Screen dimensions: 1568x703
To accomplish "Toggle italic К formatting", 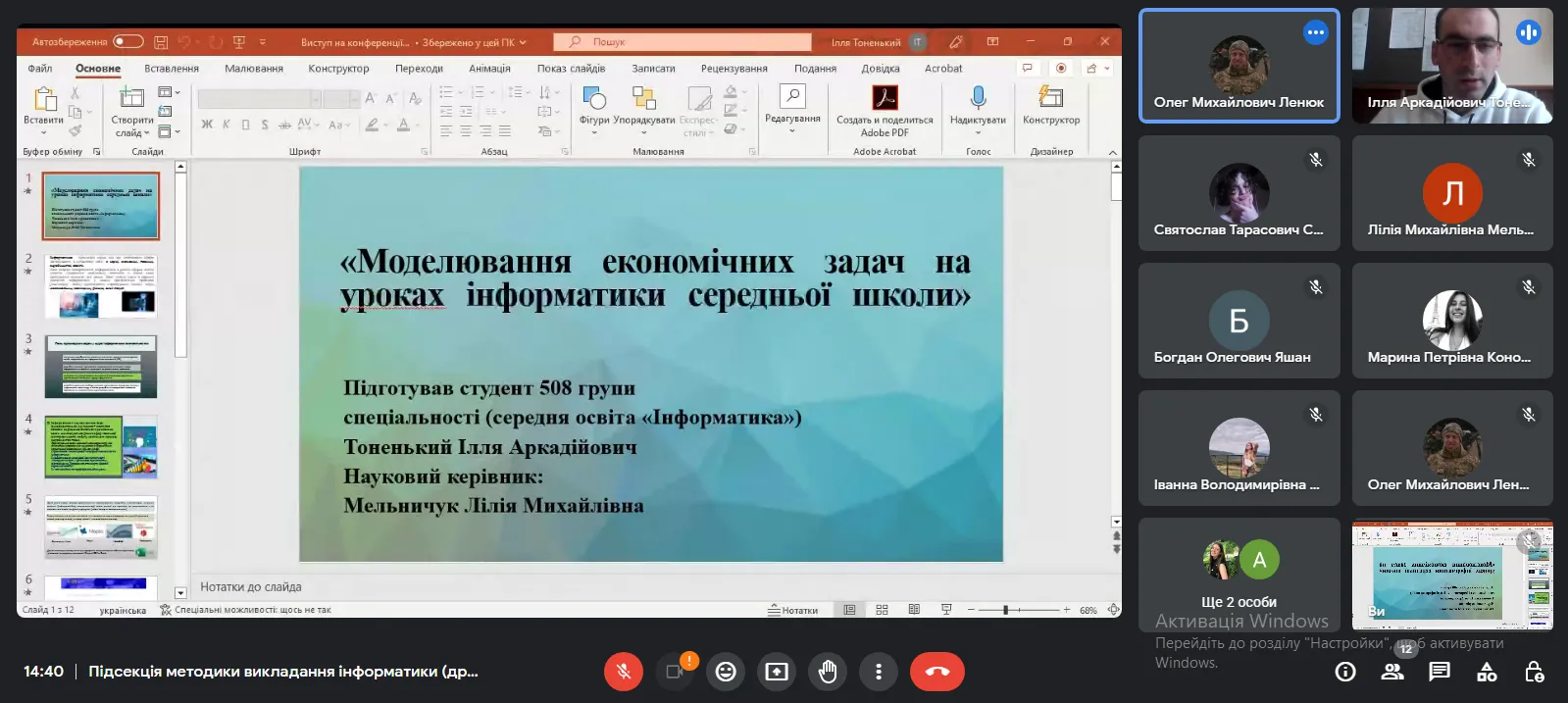I will pos(227,125).
